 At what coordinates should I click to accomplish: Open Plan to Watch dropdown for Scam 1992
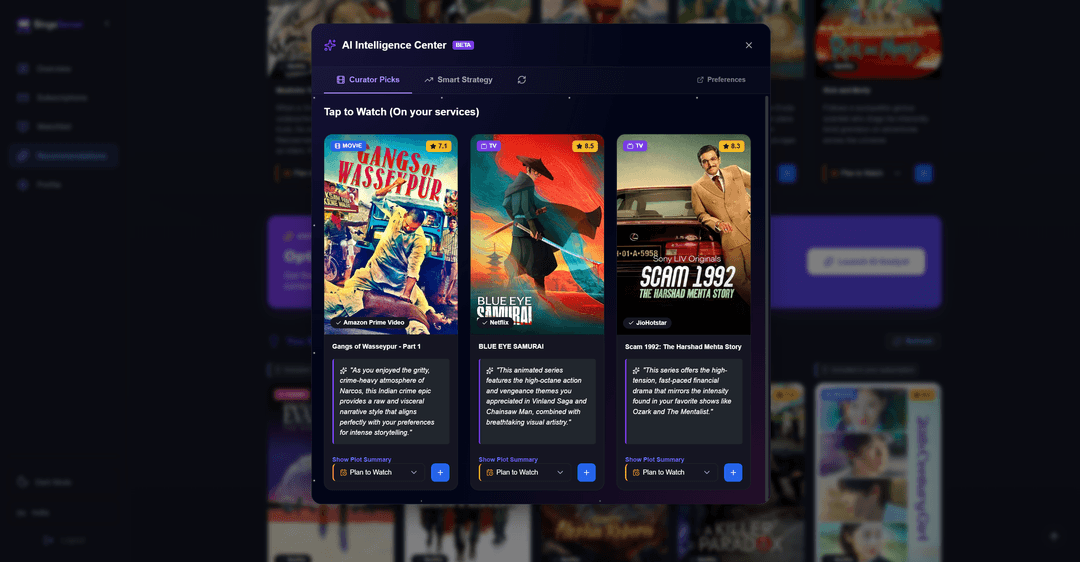(x=671, y=472)
